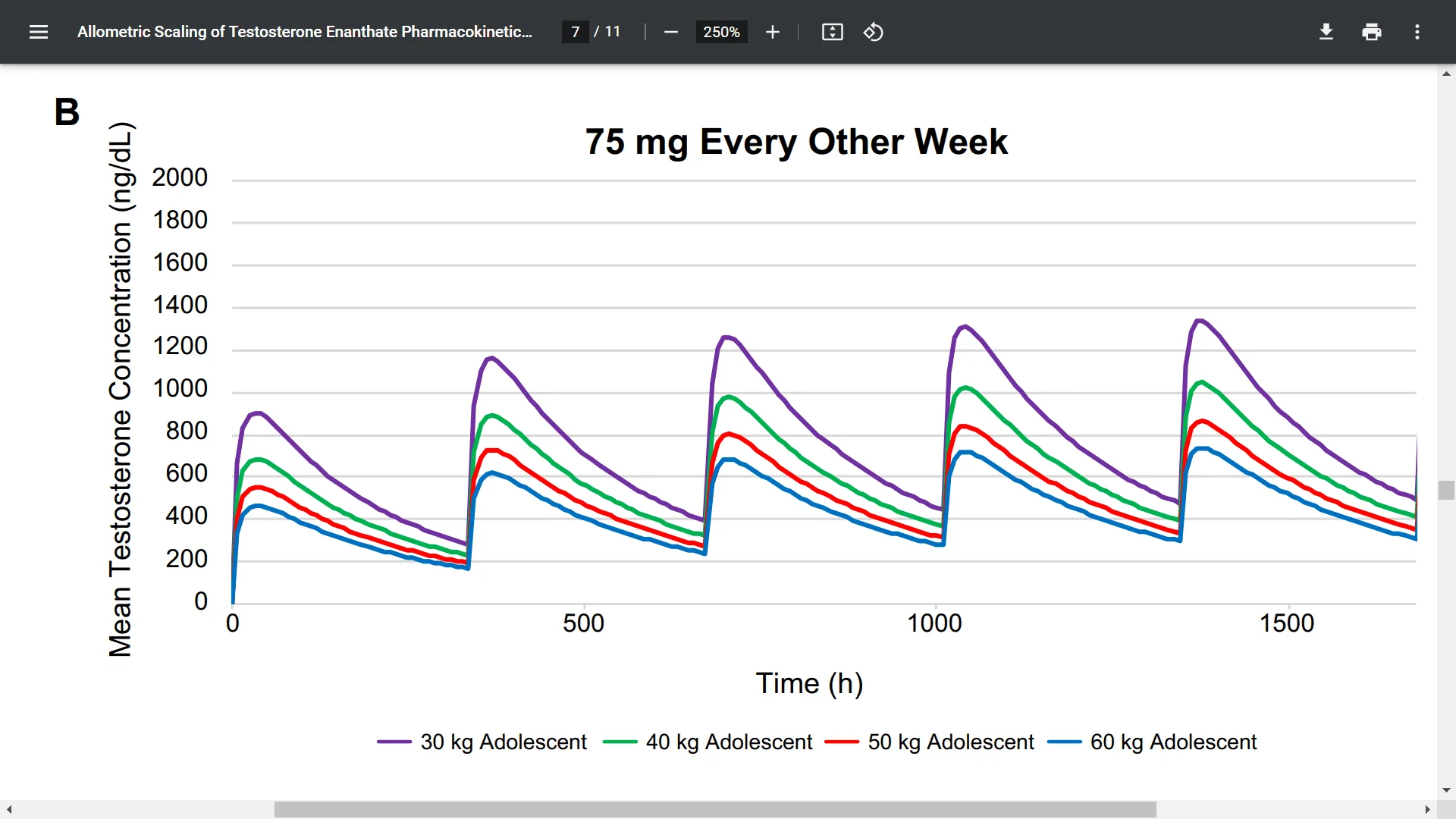
Task: Click the y-axis value 1600
Action: pos(180,262)
